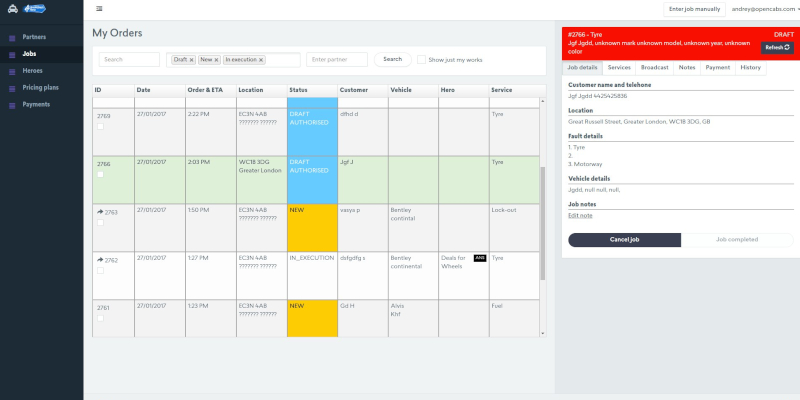Switch to the Broadcast tab
This screenshot has width=800, height=400.
pyautogui.click(x=655, y=68)
